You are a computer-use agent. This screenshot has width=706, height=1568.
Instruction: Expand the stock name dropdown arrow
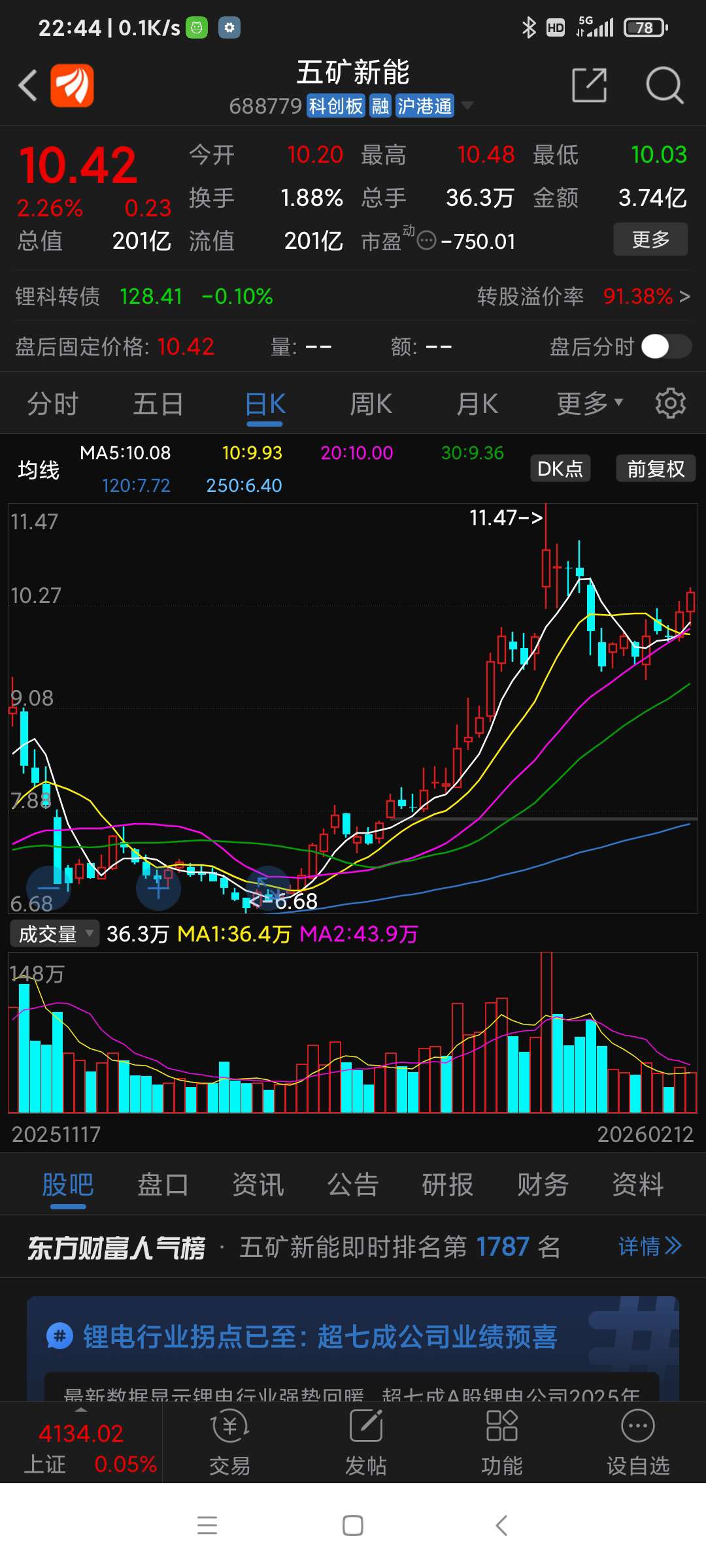click(x=467, y=105)
